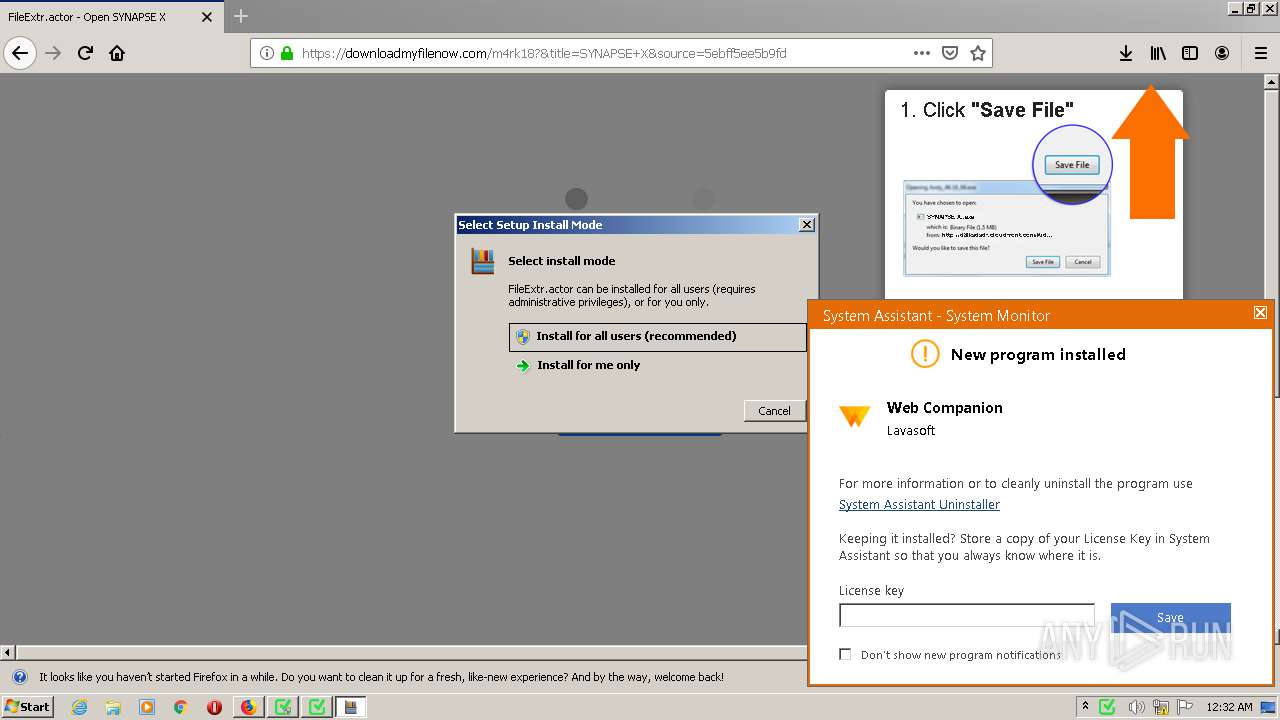Click the Web Companion Lavasoft logo

[x=854, y=417]
